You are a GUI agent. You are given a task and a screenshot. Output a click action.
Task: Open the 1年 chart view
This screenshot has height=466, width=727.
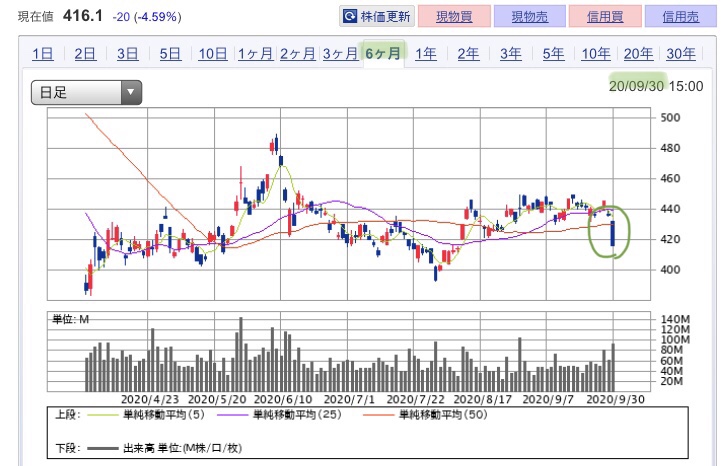[426, 54]
